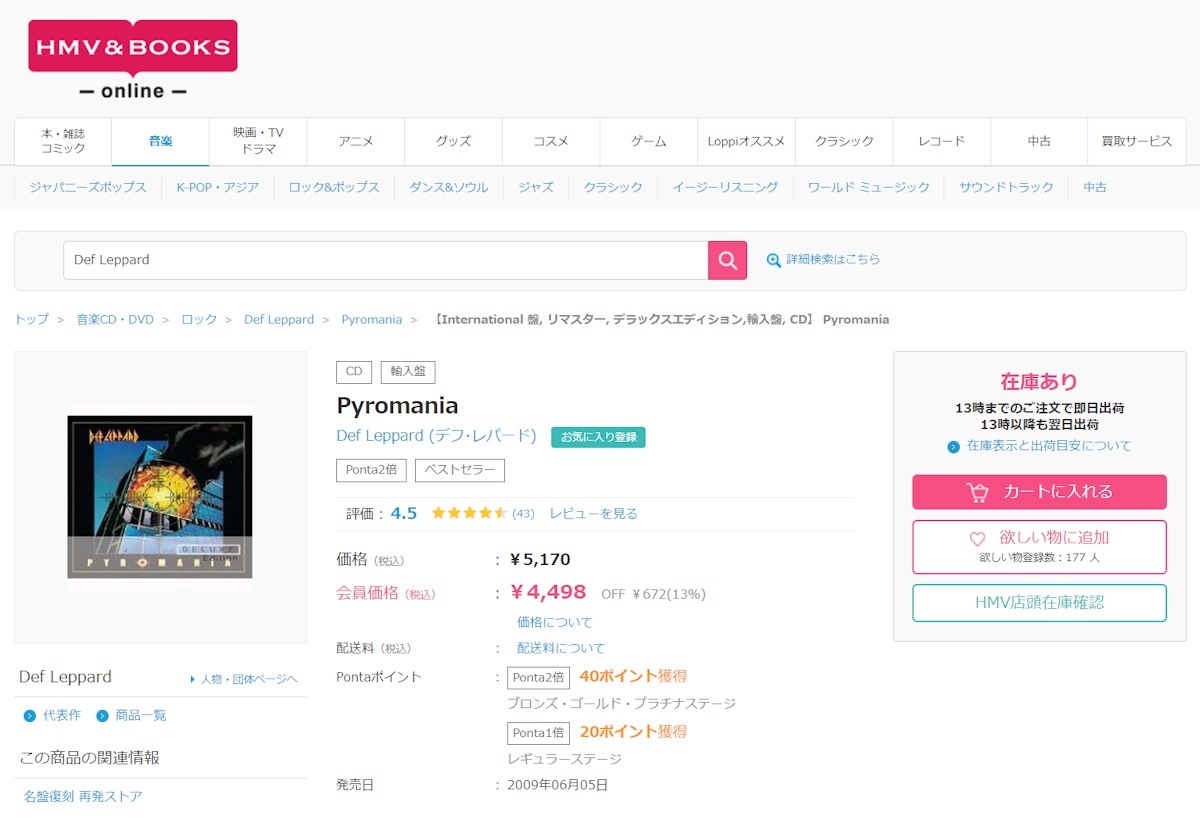Open the 本・雑誌コミック tab

click(63, 141)
